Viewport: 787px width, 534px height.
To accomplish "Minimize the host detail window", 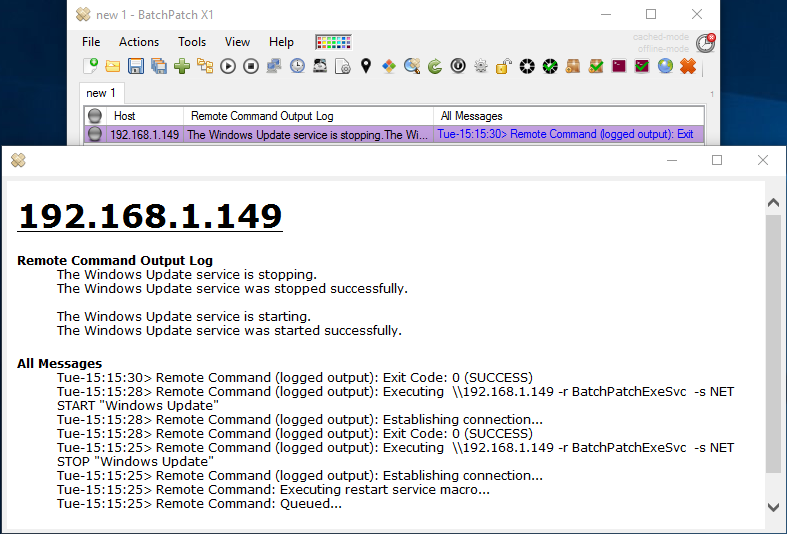I will pyautogui.click(x=672, y=160).
